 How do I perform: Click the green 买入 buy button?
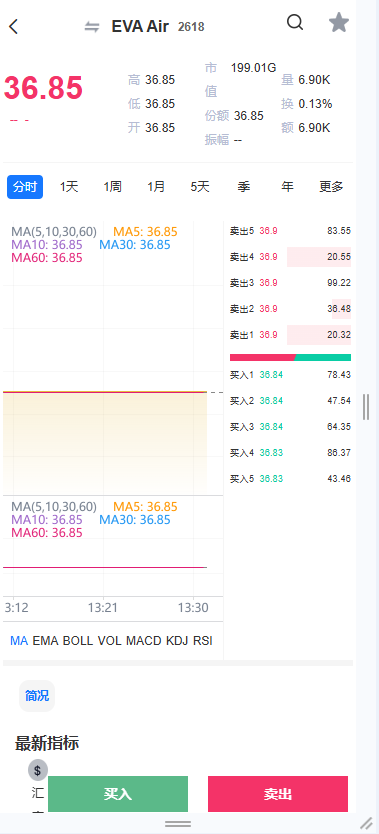click(118, 794)
